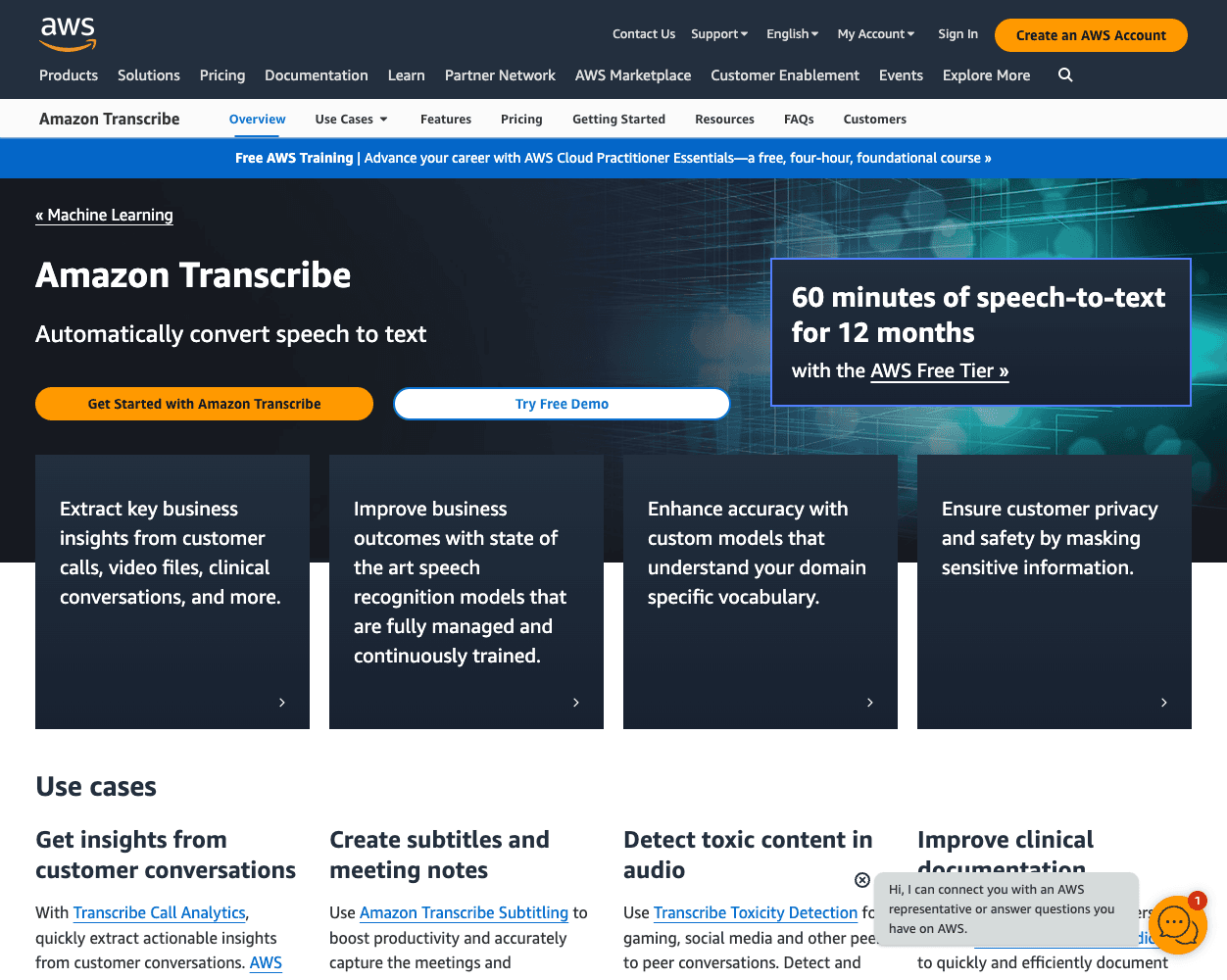Click Amazon Transcribe product title in subnav
This screenshot has height=980, width=1227.
coord(110,120)
